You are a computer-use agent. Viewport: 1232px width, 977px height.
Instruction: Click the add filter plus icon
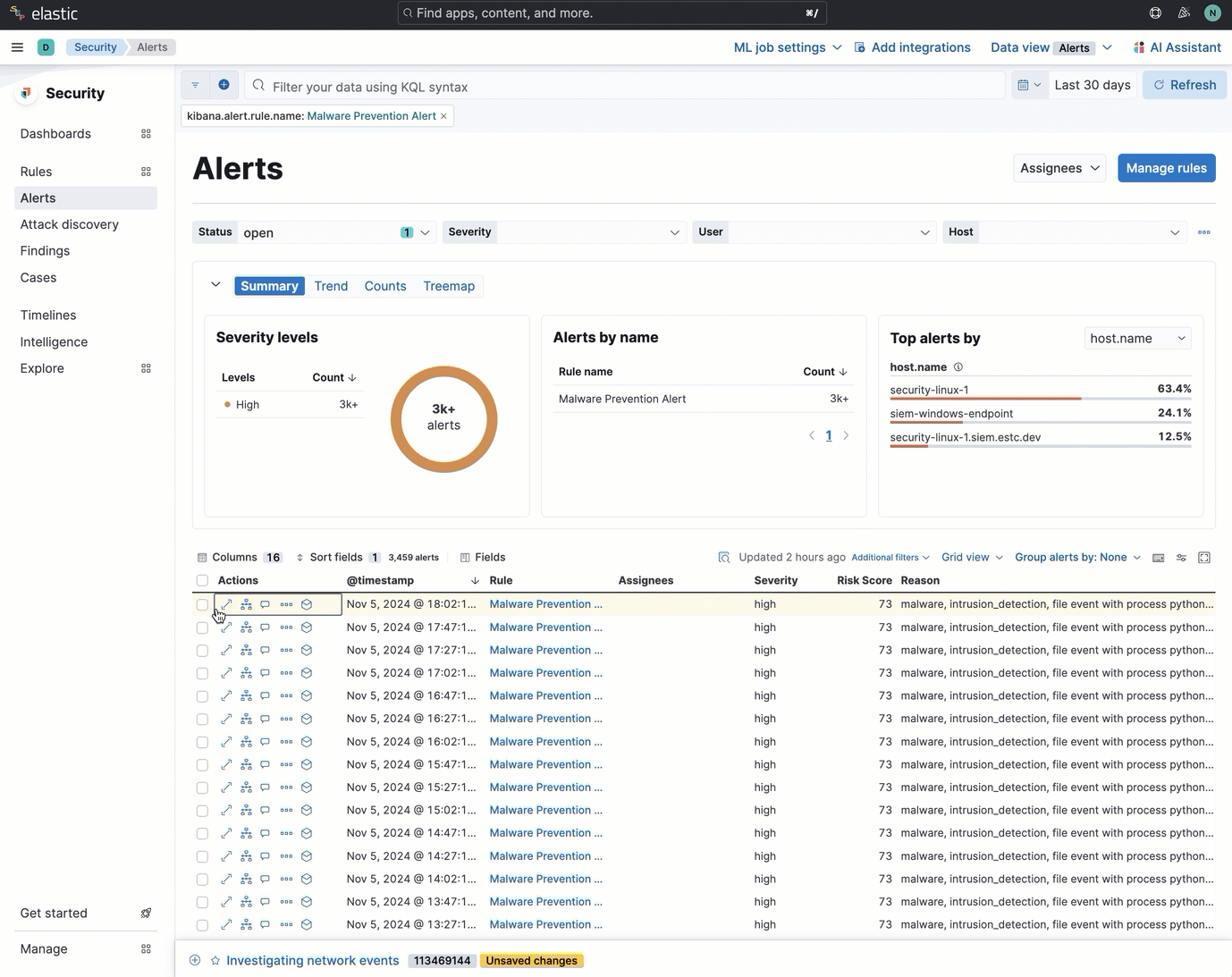coord(224,85)
